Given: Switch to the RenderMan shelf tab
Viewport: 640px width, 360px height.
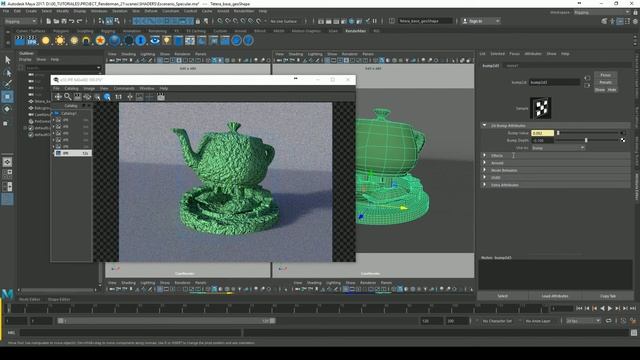Looking at the screenshot, I should point(356,31).
